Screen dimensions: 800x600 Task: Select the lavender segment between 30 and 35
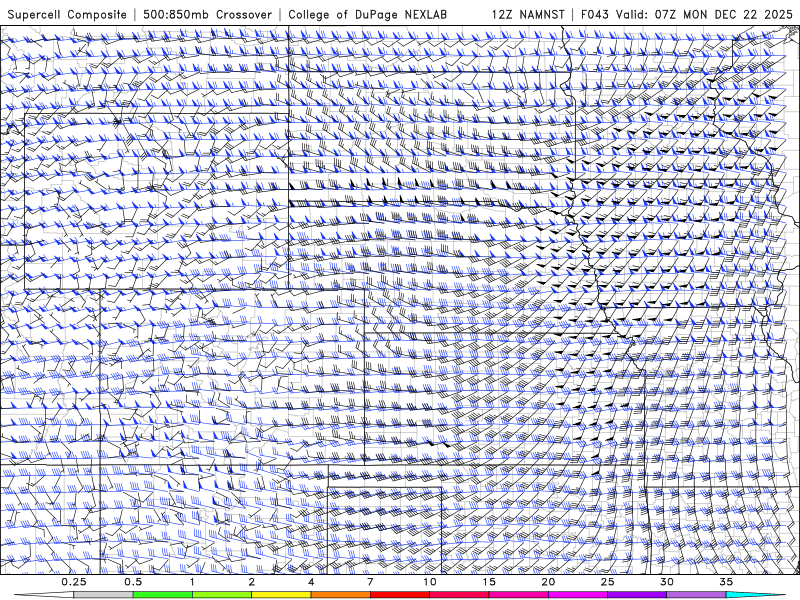point(696,595)
